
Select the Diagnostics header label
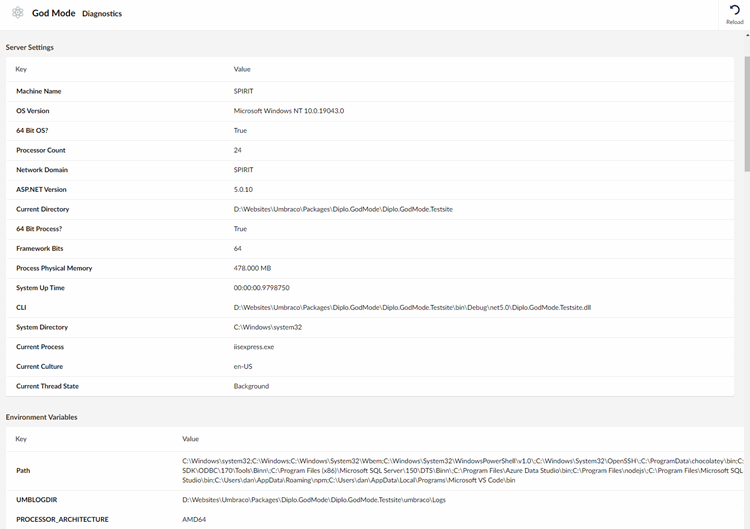[x=102, y=14]
